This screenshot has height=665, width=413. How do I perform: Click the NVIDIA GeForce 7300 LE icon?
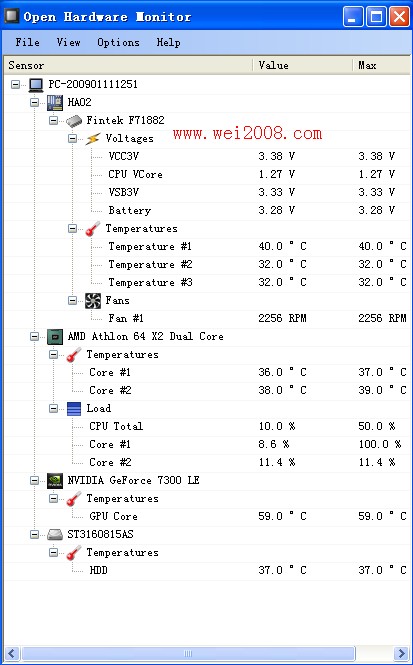click(x=55, y=481)
